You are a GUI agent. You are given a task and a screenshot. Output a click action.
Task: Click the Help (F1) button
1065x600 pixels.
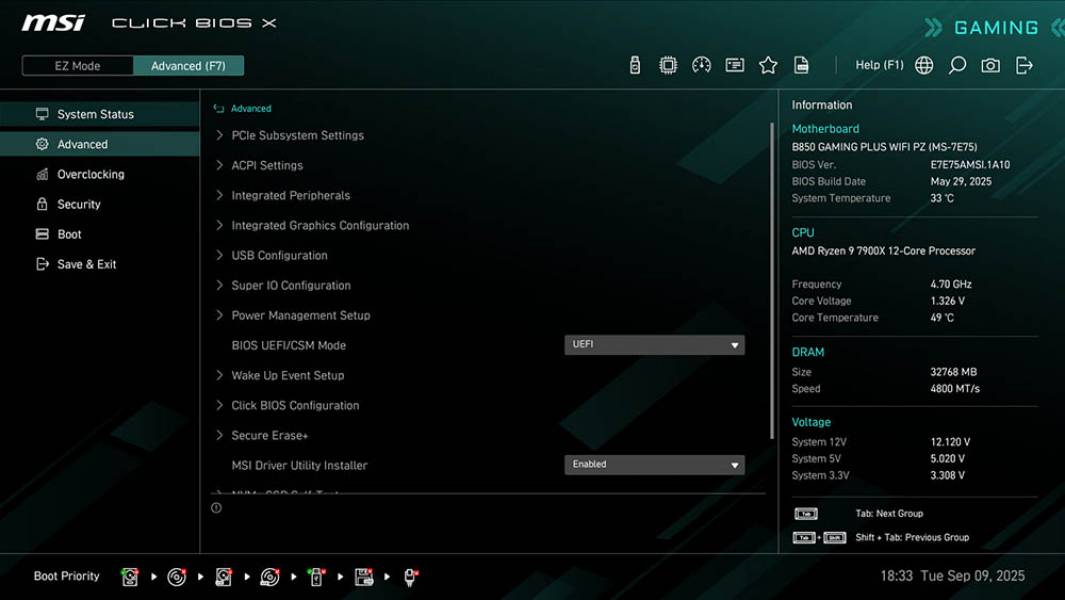(879, 64)
